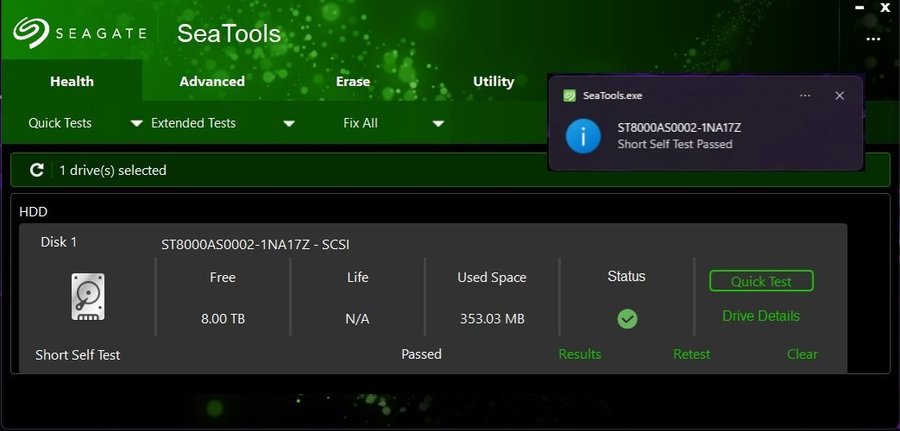Dismiss the SeaTools.exe notification
This screenshot has width=900, height=431.
[x=839, y=96]
